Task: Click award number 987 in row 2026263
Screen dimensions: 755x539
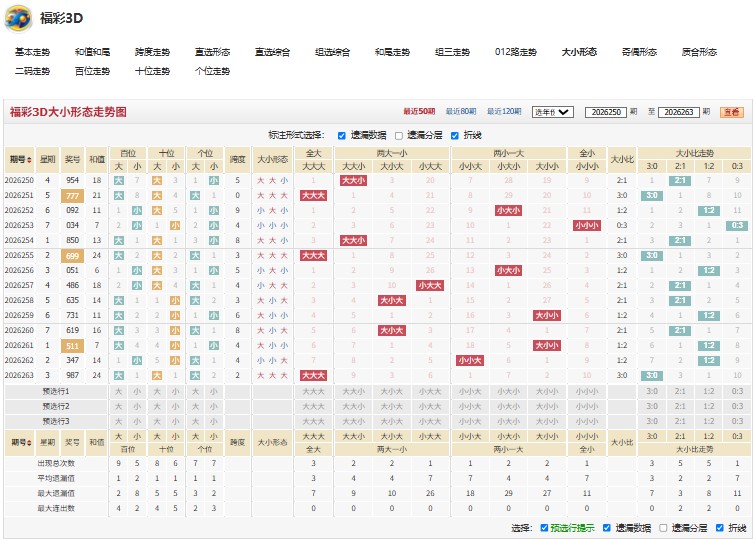Action: (x=73, y=375)
